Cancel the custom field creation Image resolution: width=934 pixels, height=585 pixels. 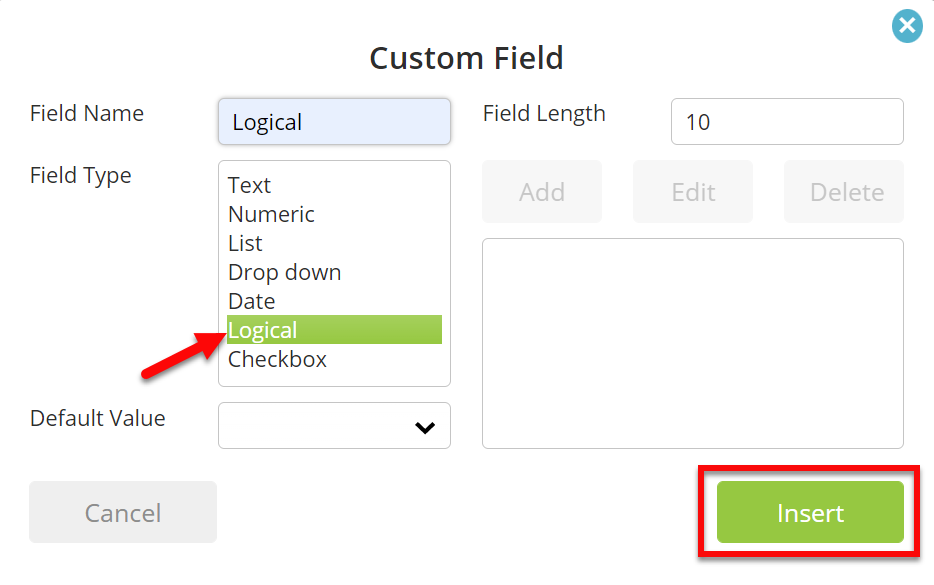pyautogui.click(x=123, y=512)
